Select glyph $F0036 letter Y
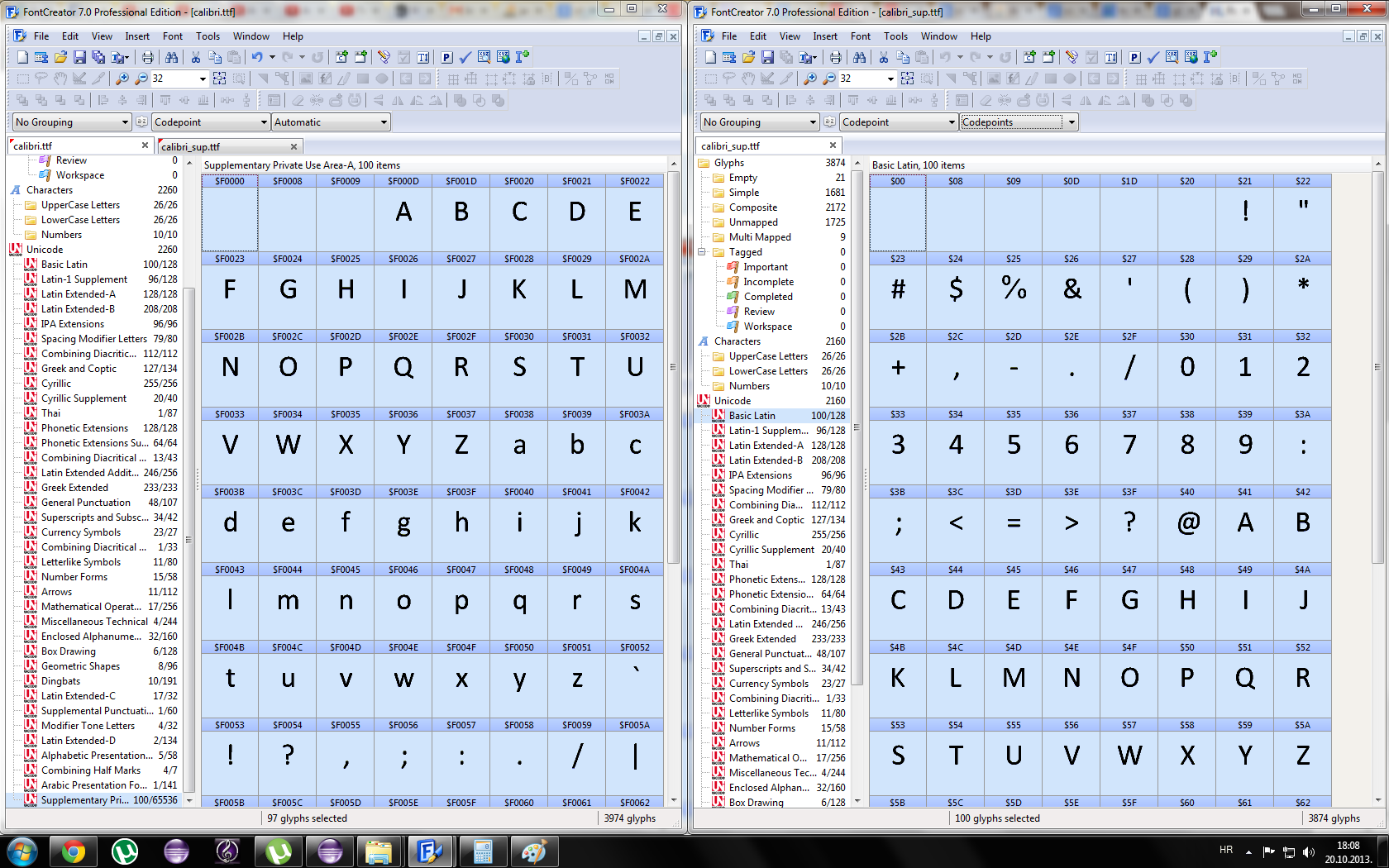The image size is (1389, 868). tap(403, 445)
